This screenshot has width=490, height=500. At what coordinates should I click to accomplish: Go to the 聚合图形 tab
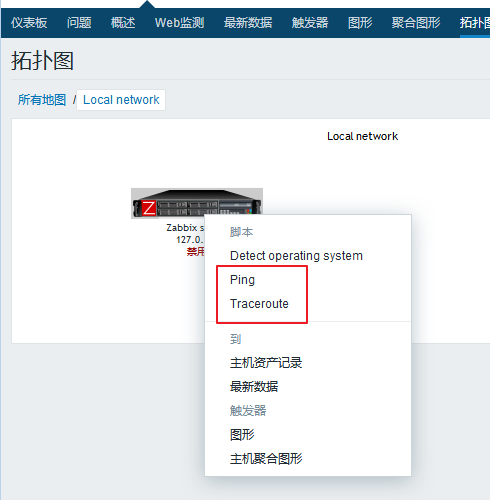(416, 23)
